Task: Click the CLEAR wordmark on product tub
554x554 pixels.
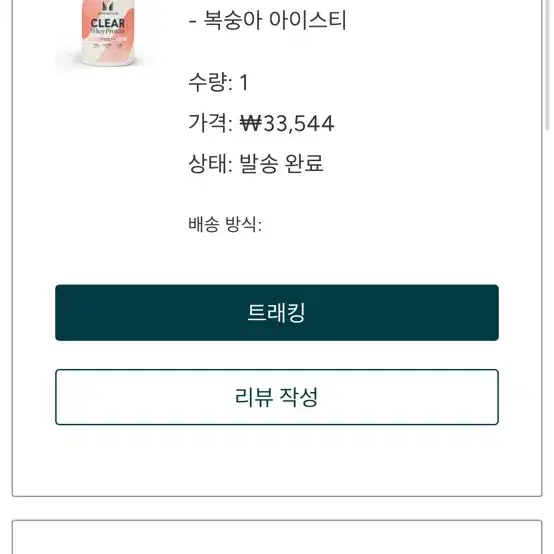Action: pos(108,23)
